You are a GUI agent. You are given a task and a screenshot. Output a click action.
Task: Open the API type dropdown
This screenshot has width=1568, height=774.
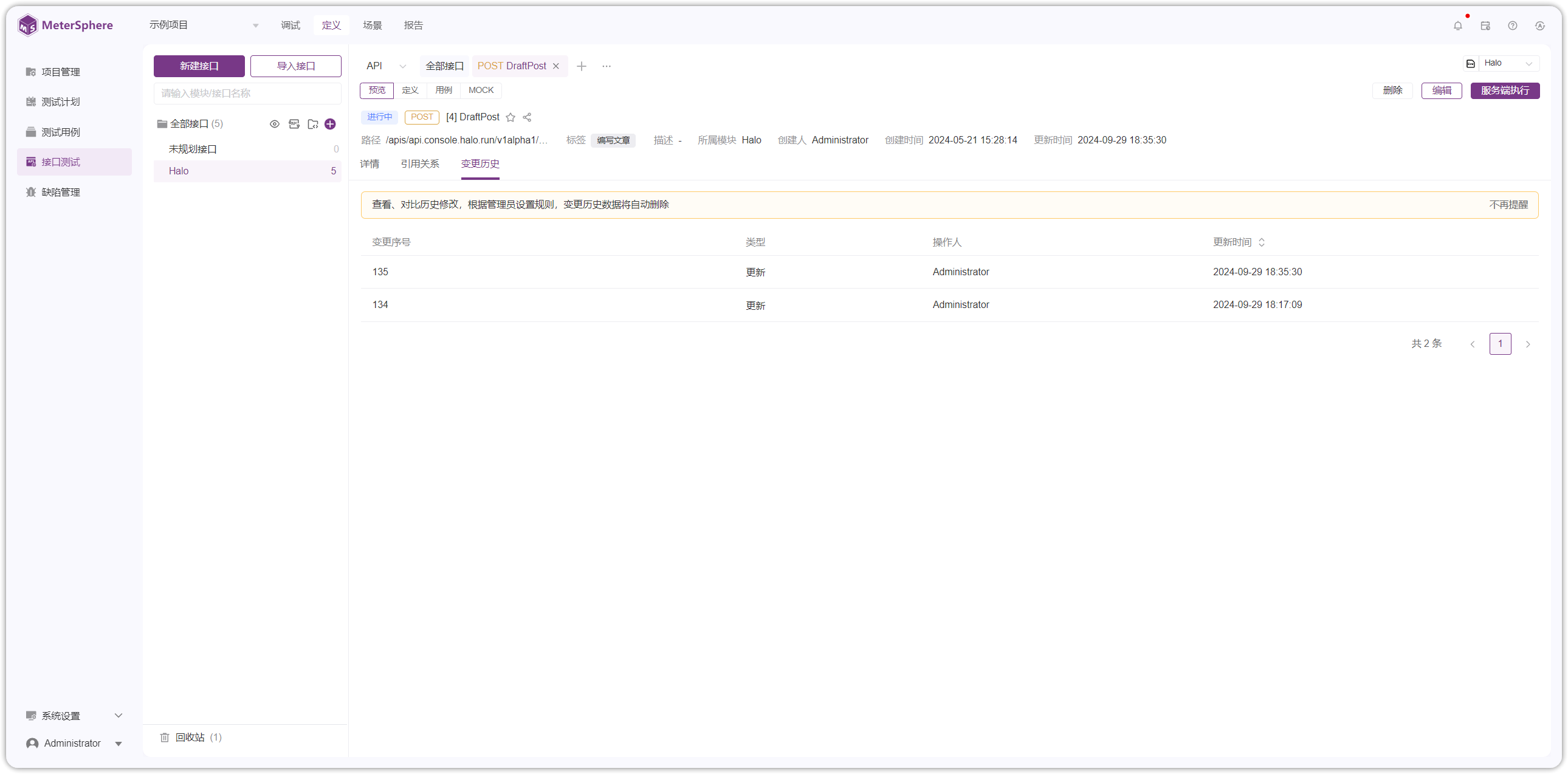point(386,66)
